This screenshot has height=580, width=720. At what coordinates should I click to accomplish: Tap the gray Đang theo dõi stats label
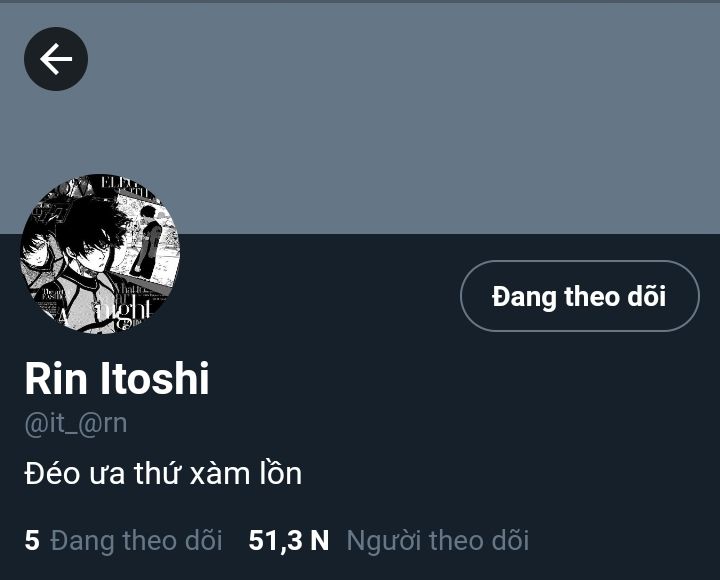tap(136, 541)
